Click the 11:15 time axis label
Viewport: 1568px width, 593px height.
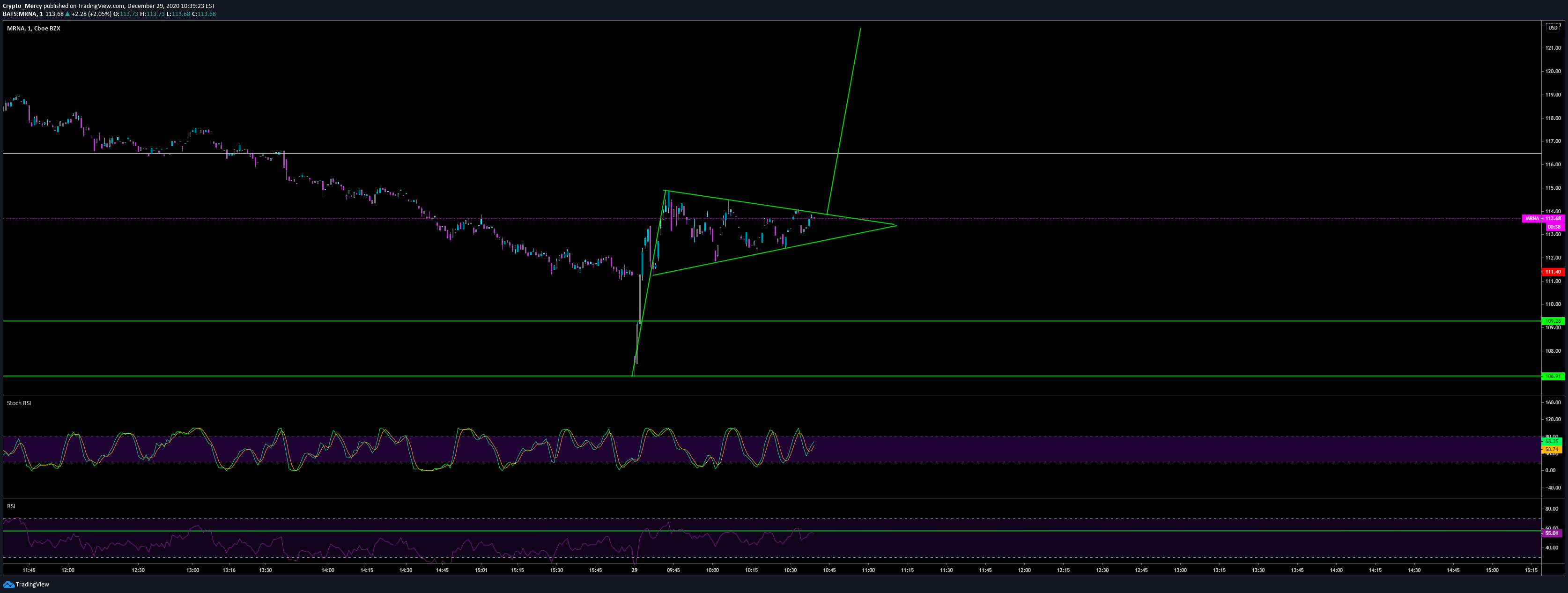pos(907,571)
